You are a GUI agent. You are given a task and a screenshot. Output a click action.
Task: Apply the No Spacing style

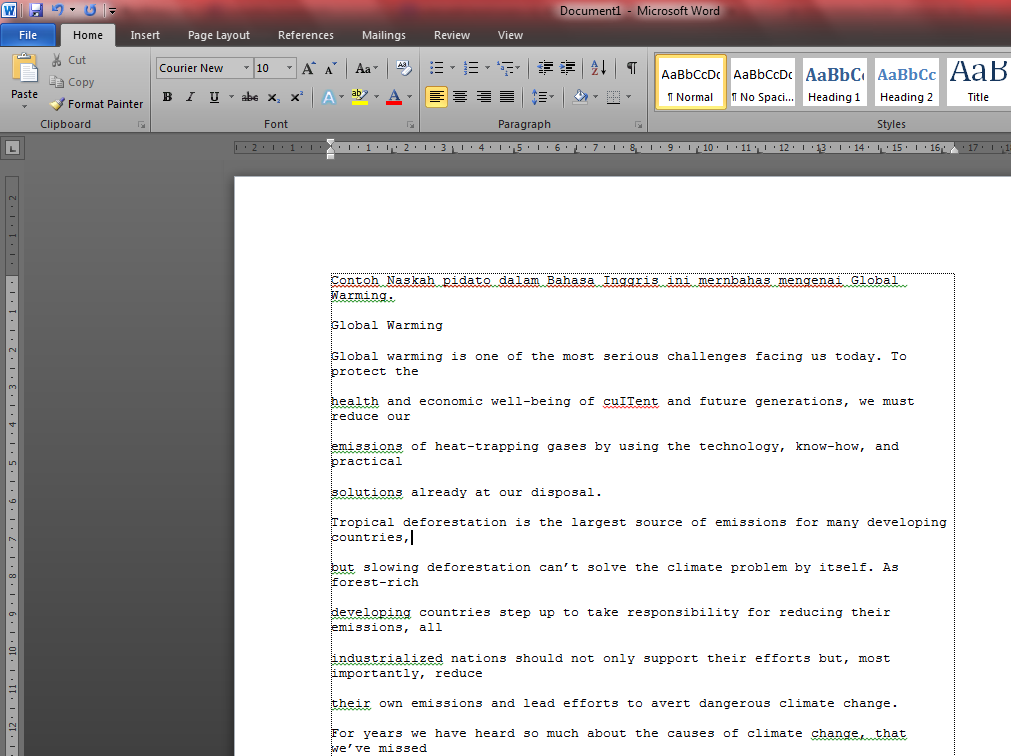[763, 82]
